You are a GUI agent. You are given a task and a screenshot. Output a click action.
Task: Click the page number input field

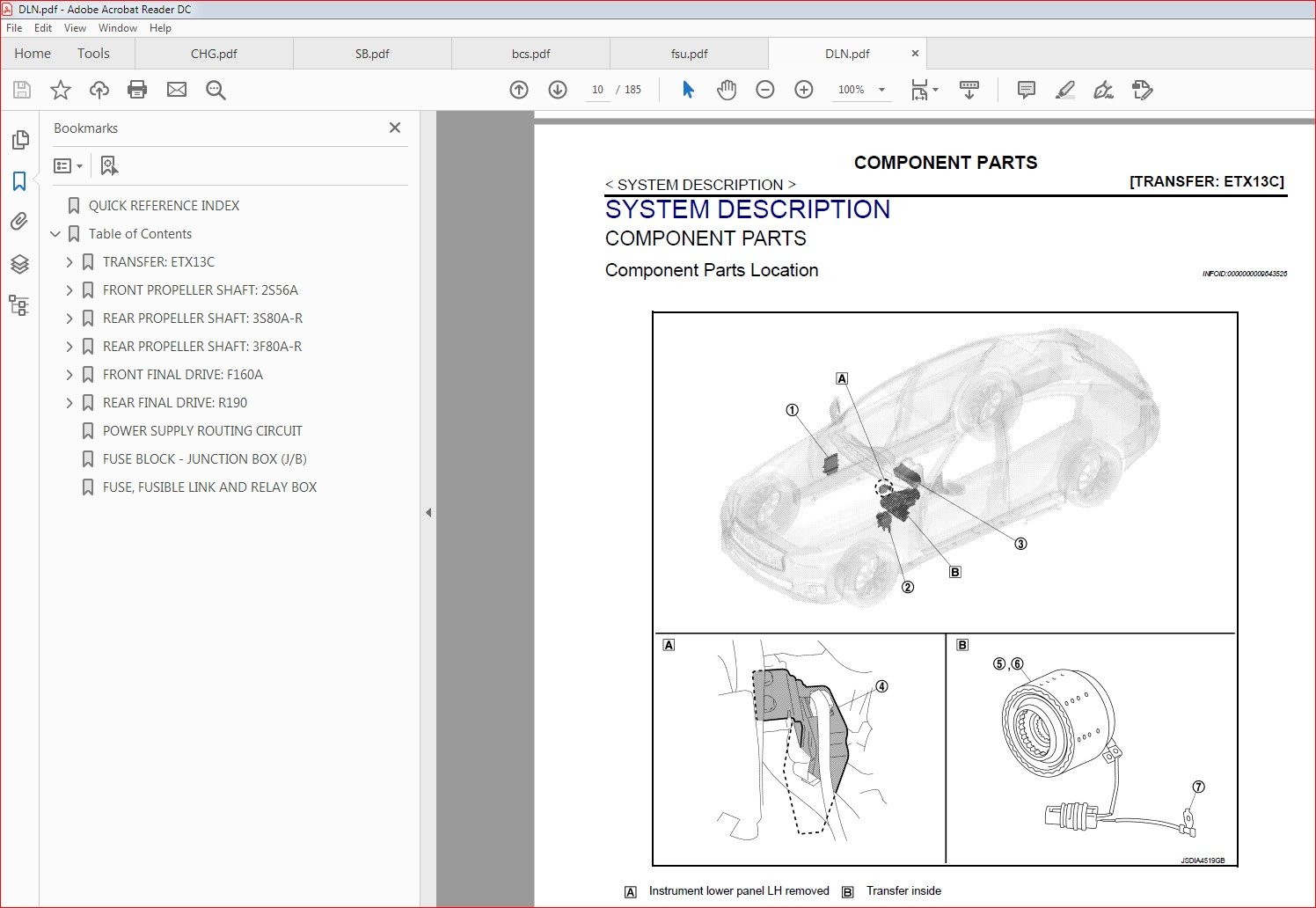coord(597,90)
